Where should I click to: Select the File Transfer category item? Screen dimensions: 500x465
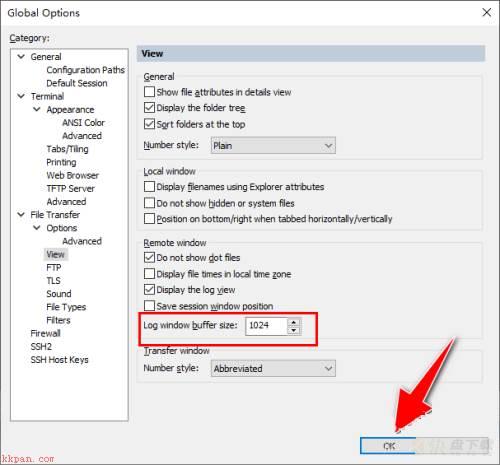pyautogui.click(x=55, y=215)
